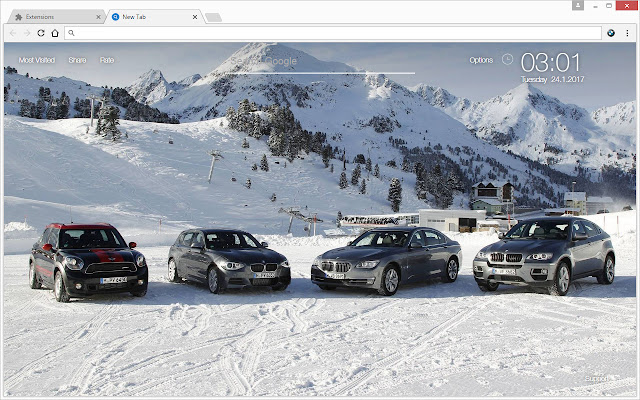Open the browser home page

[55, 33]
